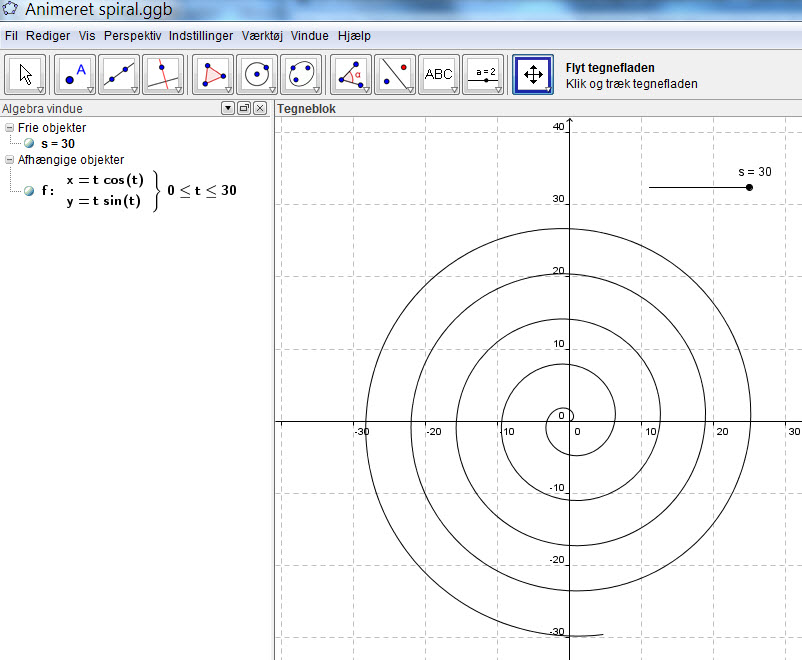802x660 pixels.
Task: Select the Reflect about line tool
Action: pos(395,74)
